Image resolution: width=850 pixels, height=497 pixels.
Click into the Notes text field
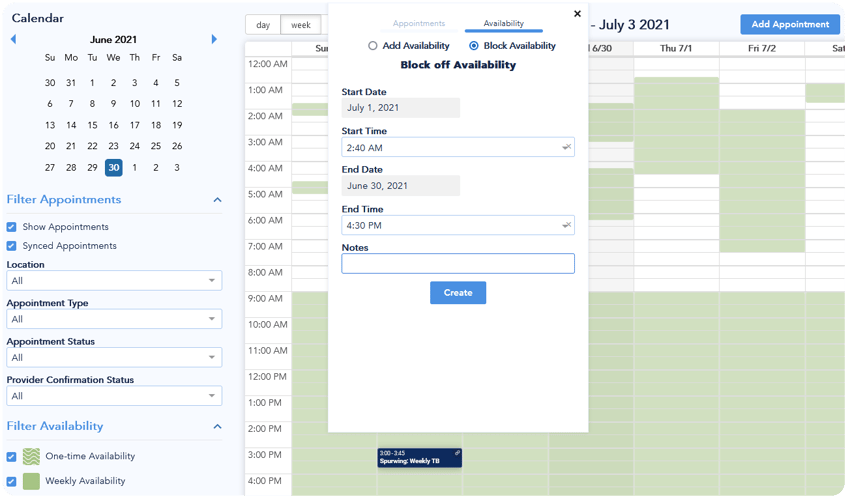point(458,264)
